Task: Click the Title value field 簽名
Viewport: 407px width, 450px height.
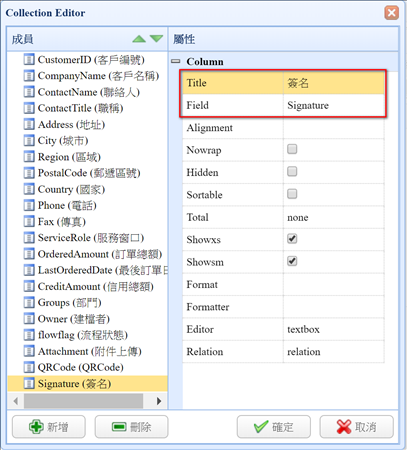Action: coord(333,83)
